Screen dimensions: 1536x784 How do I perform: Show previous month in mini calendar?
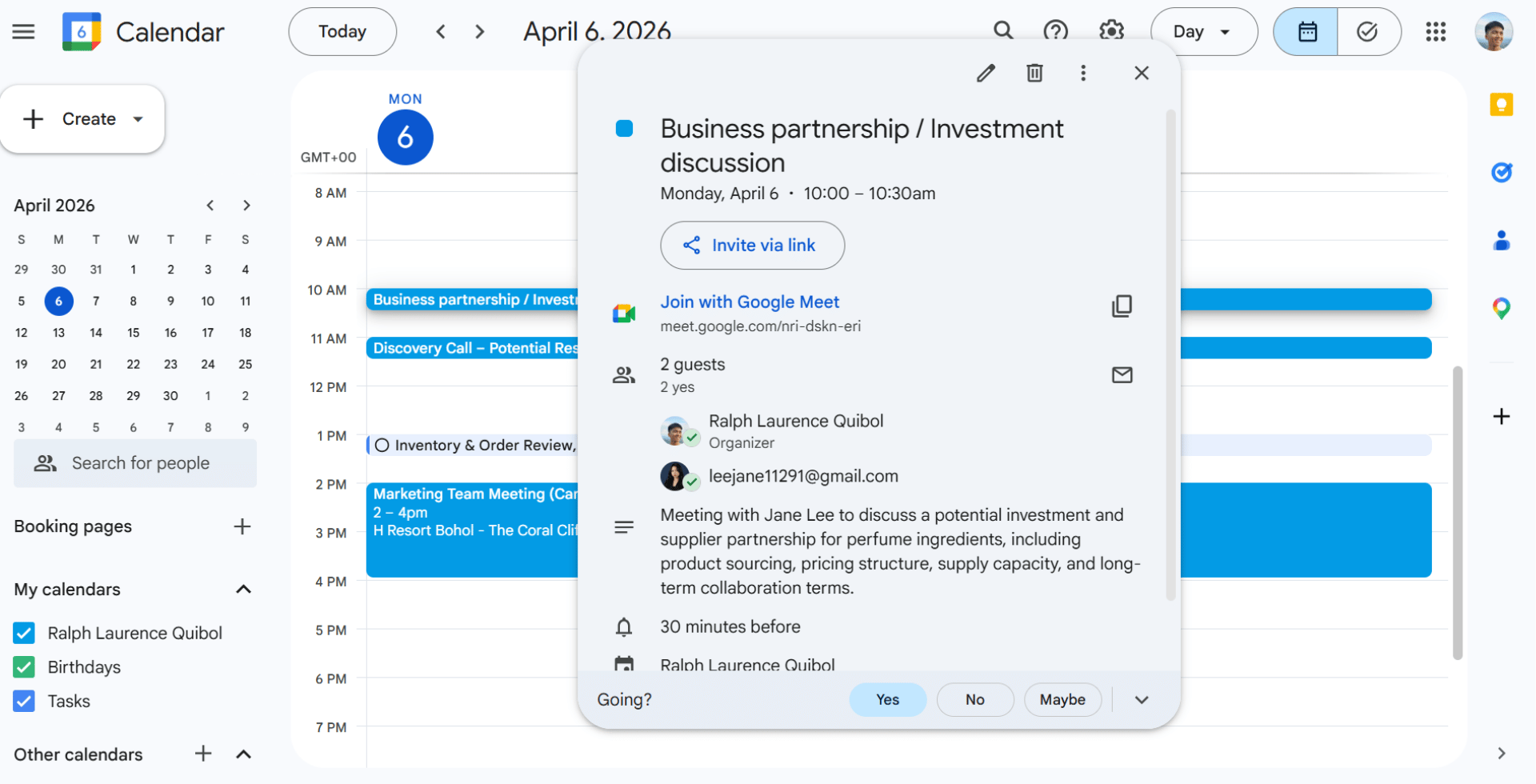pos(210,206)
